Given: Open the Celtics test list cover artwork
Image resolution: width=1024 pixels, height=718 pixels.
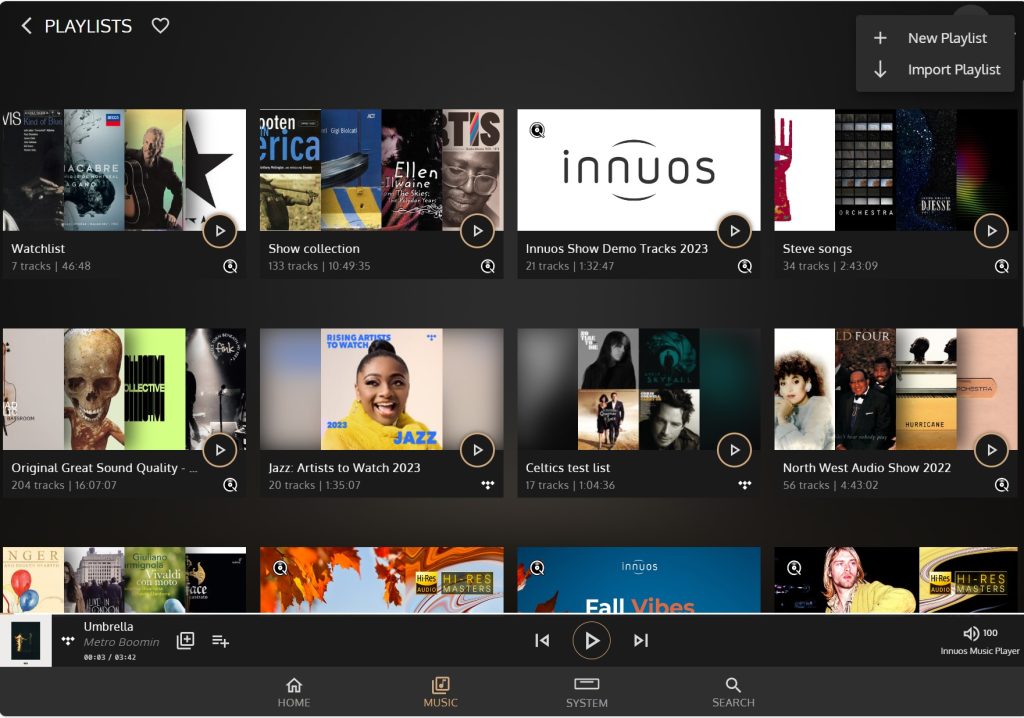Looking at the screenshot, I should point(639,389).
